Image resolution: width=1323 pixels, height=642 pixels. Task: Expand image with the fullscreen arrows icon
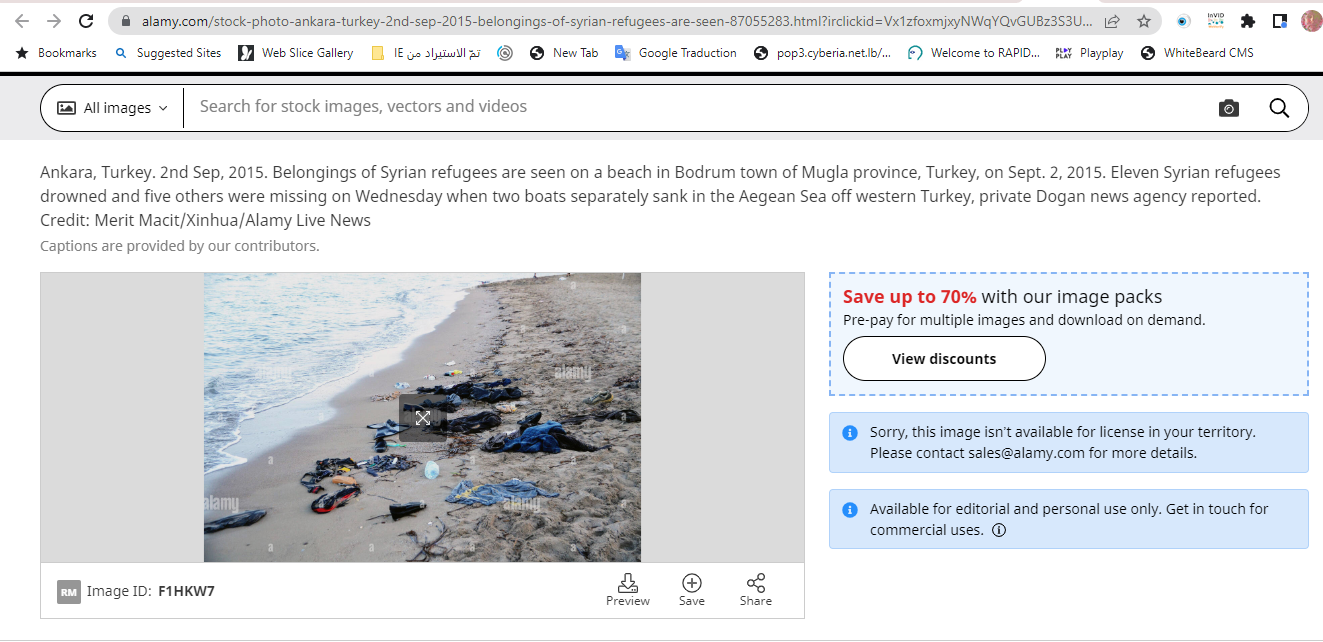point(423,418)
